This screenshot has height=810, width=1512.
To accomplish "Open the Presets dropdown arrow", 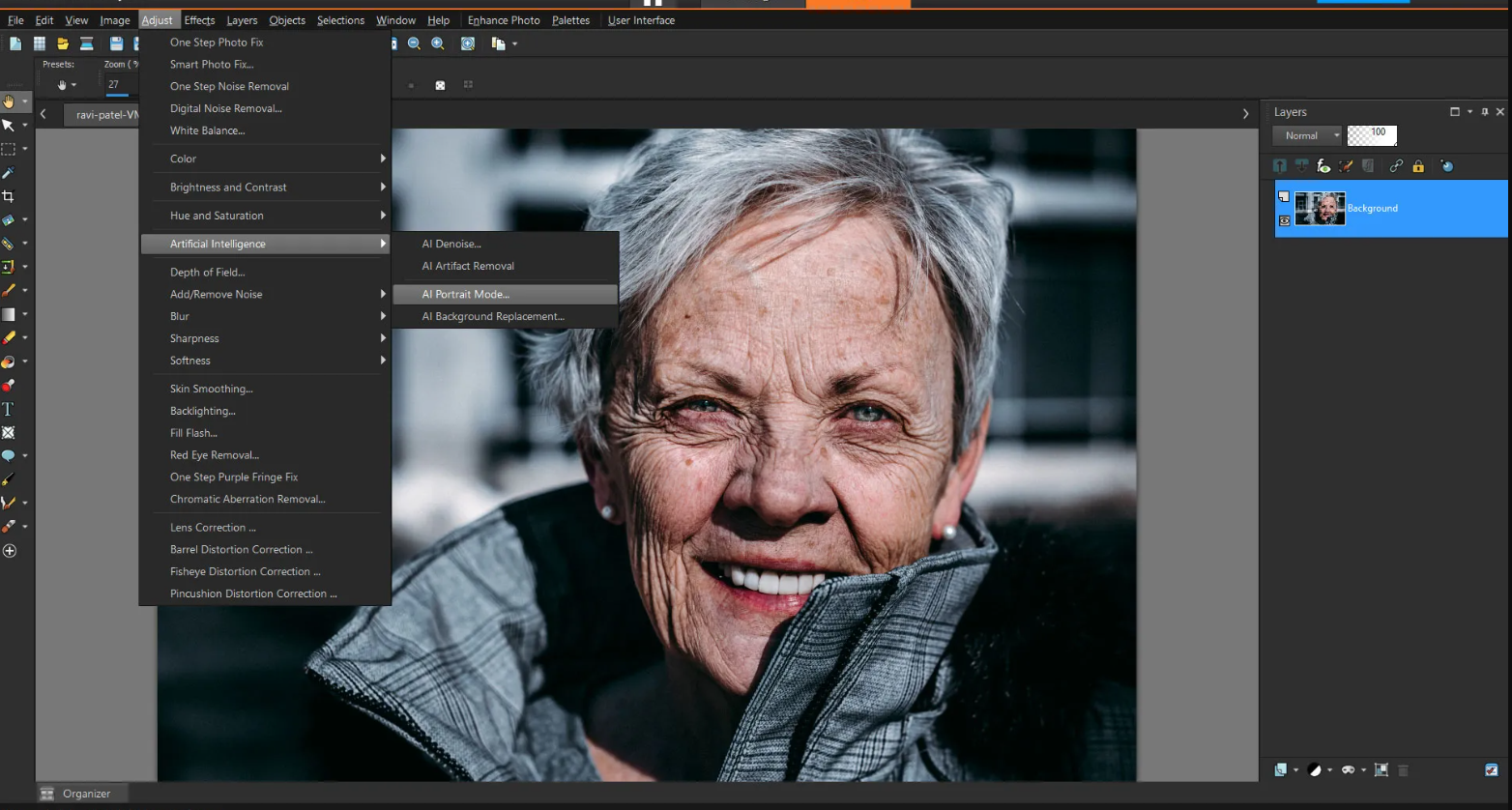I will coord(73,85).
